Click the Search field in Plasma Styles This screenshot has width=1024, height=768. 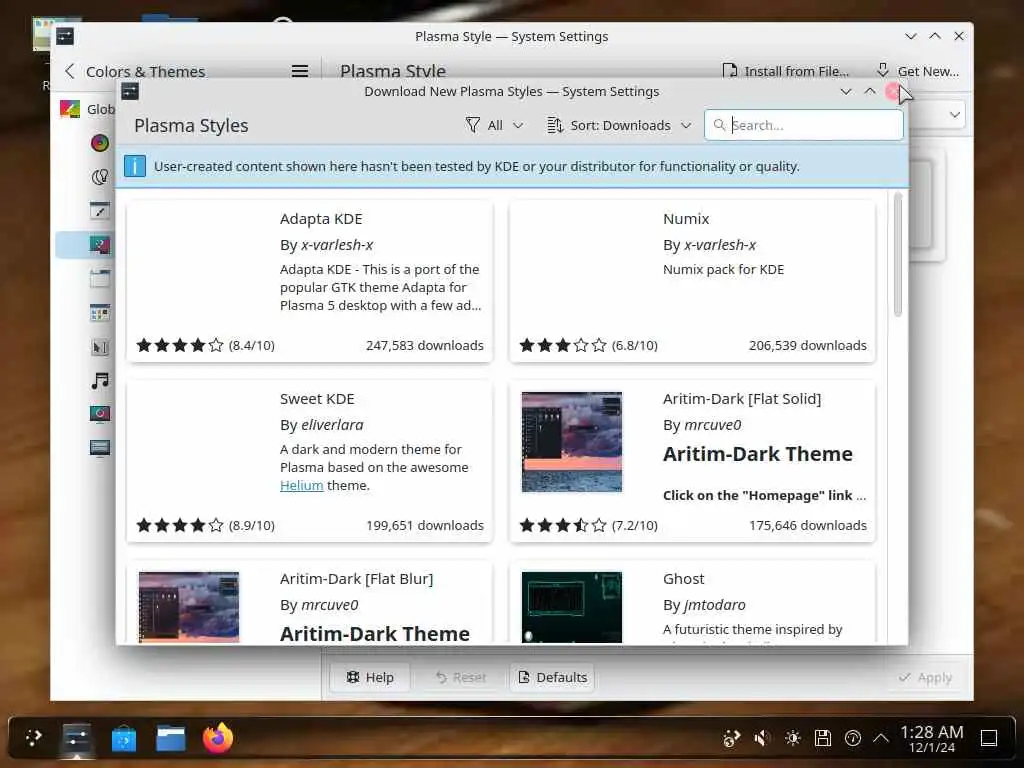804,125
